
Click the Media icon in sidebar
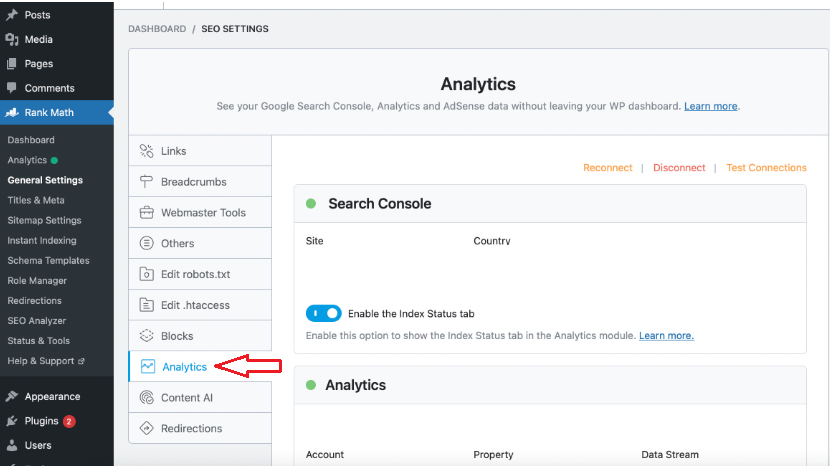12,39
